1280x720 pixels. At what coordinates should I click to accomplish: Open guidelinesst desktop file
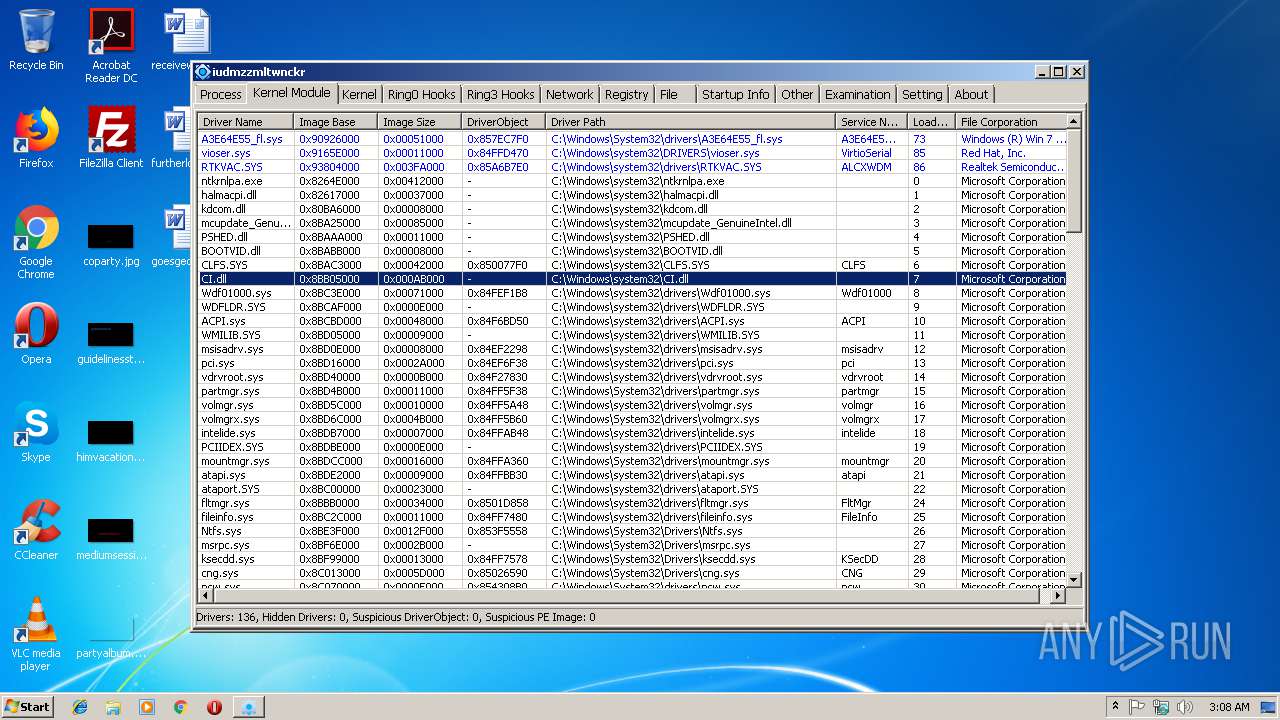point(111,342)
